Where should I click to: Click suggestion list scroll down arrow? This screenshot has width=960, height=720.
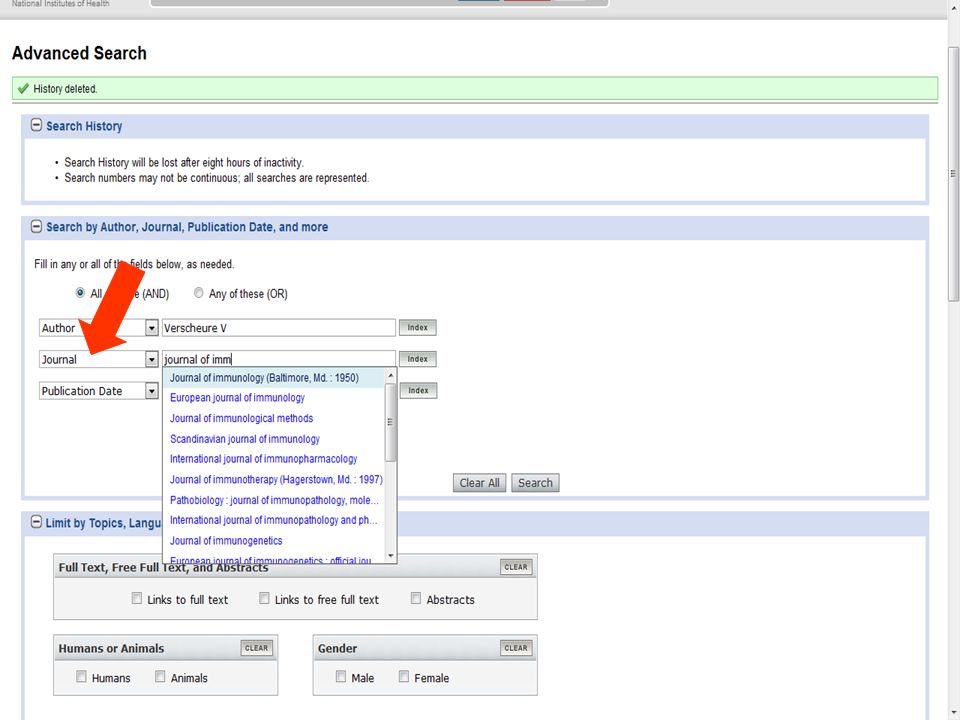click(391, 556)
